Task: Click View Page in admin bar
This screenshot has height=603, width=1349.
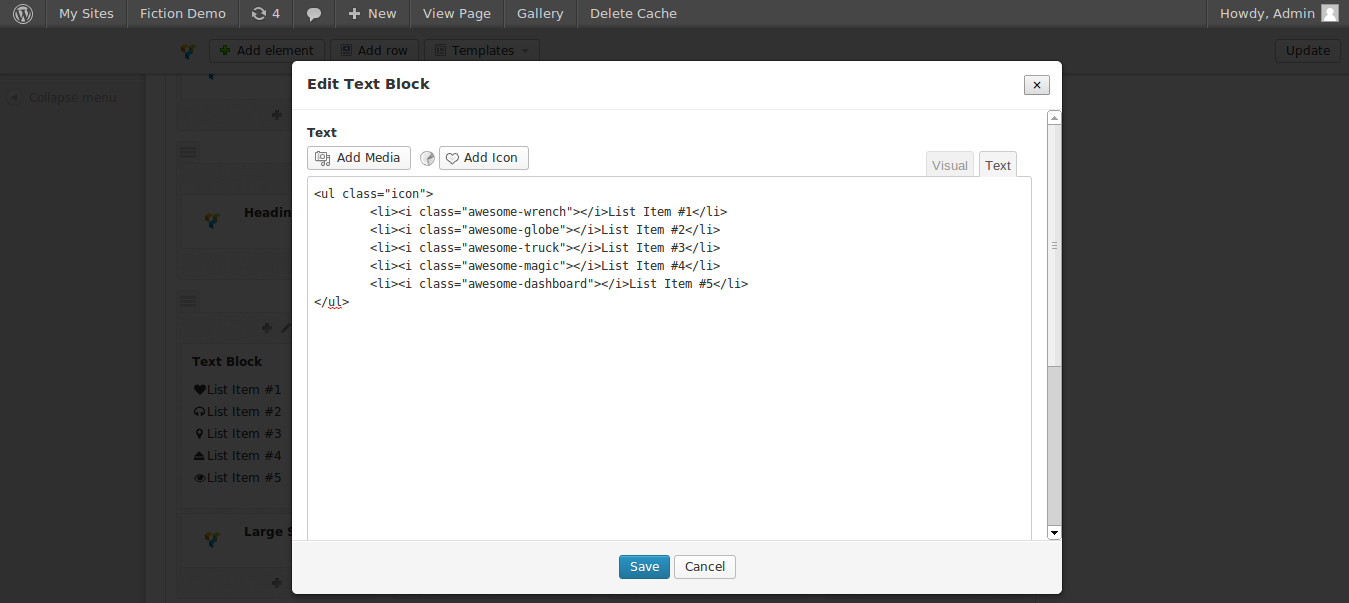Action: click(457, 14)
